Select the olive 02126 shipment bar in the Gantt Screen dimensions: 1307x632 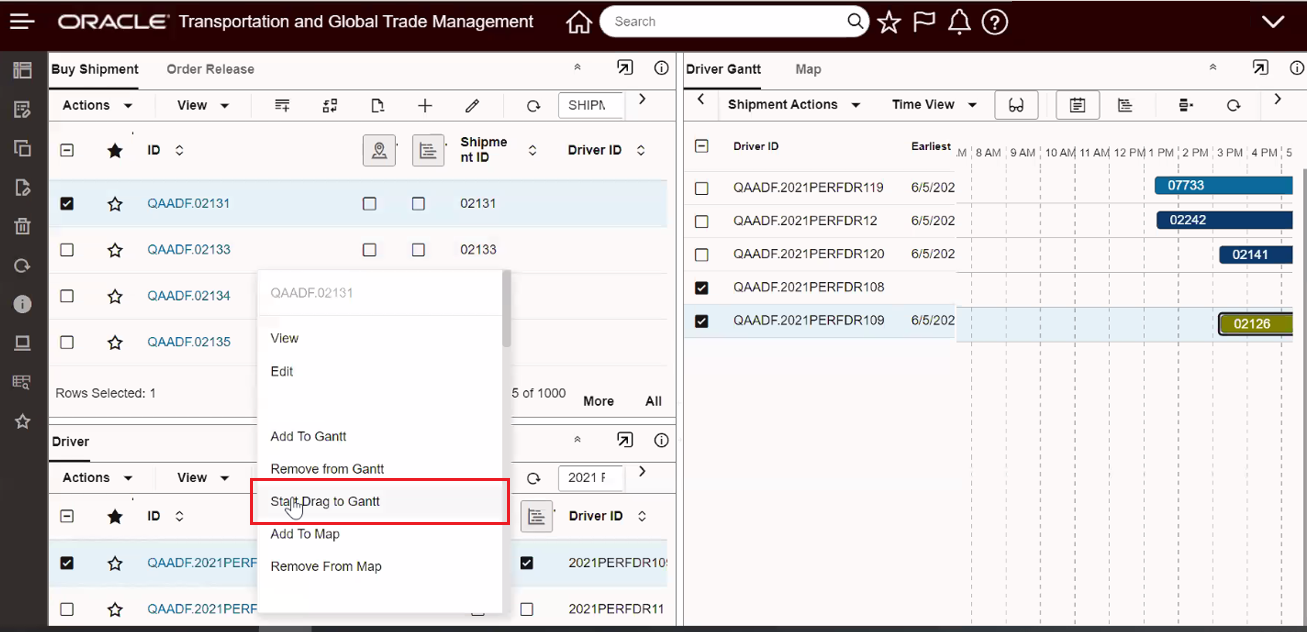tap(1255, 323)
